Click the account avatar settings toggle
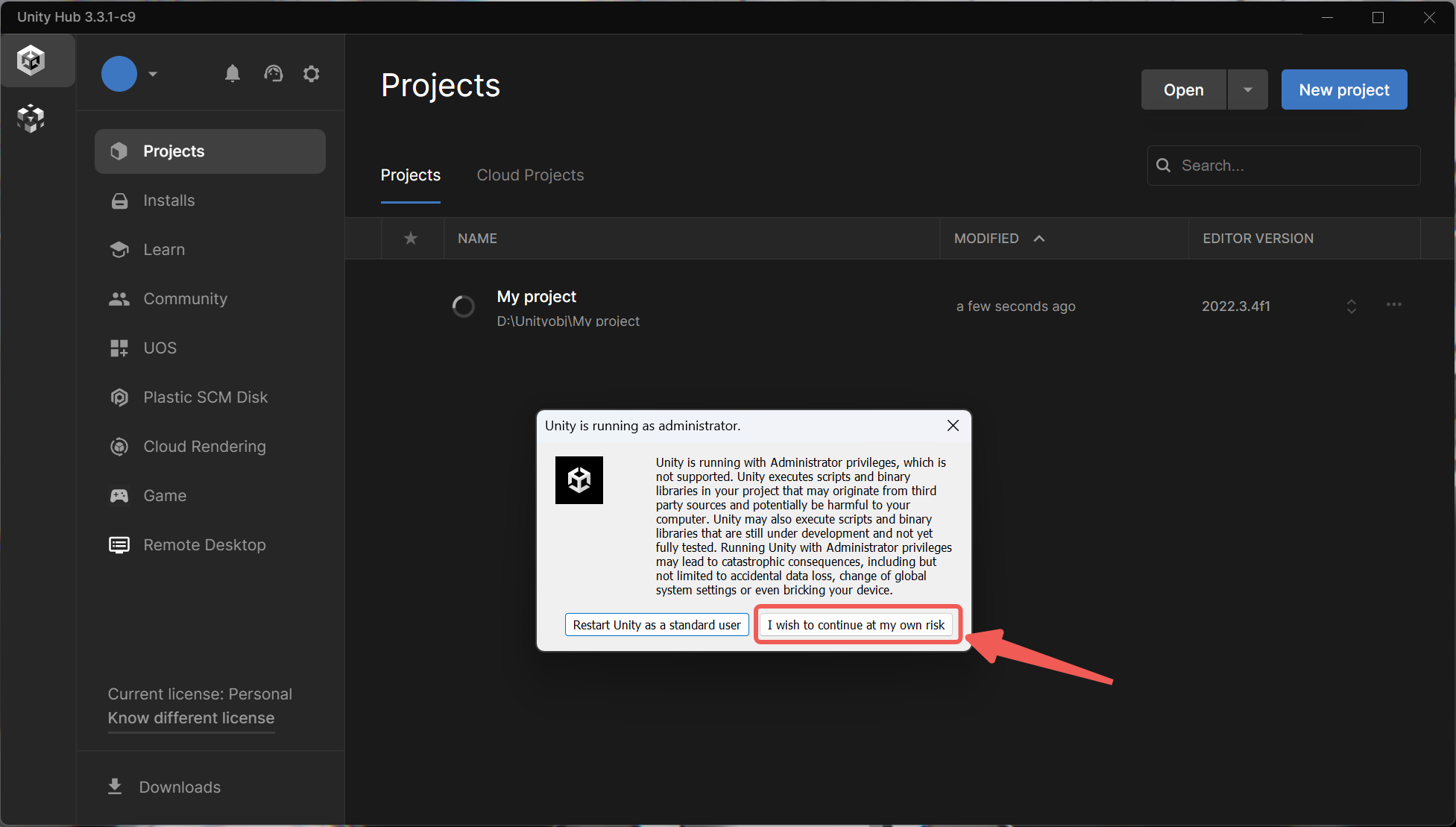Screen dimensions: 1456x827 click(150, 74)
